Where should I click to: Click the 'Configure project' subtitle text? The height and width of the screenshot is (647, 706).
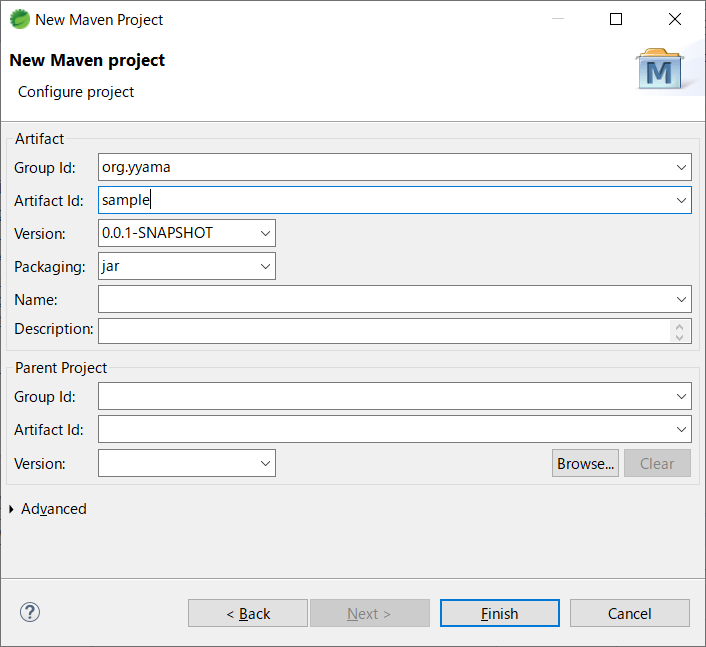(76, 92)
